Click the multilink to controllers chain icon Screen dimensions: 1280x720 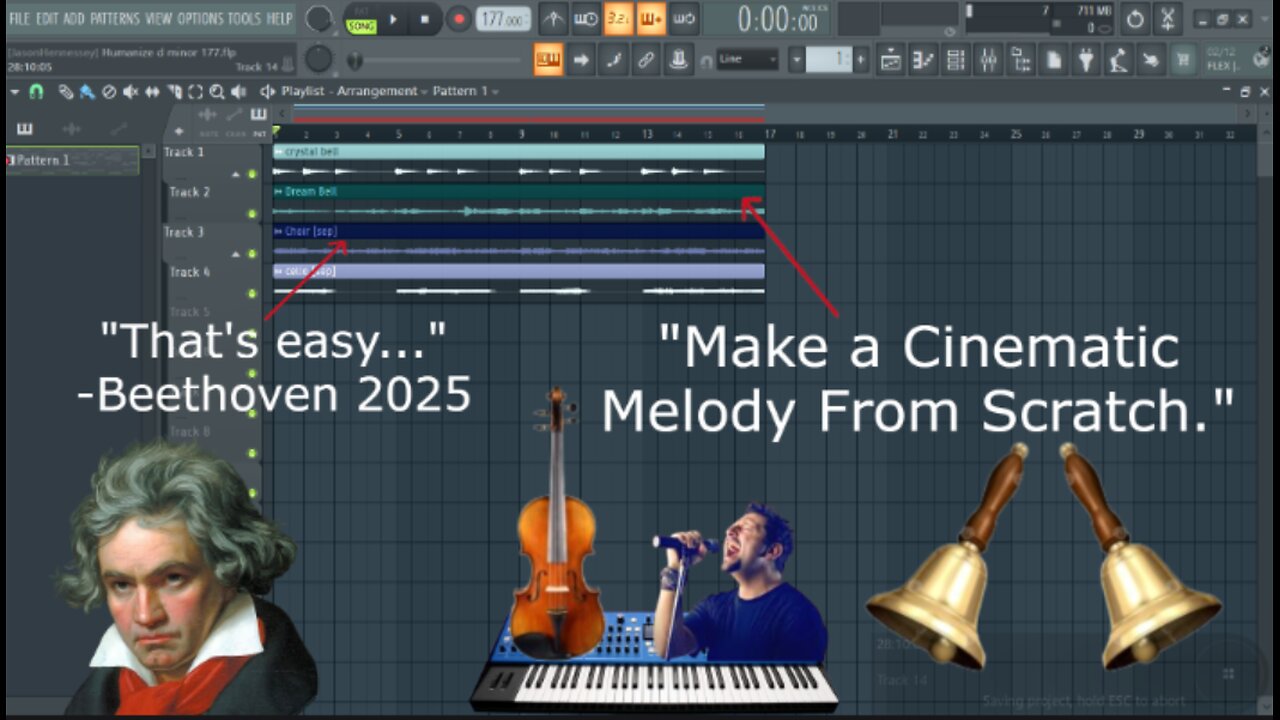click(x=646, y=60)
